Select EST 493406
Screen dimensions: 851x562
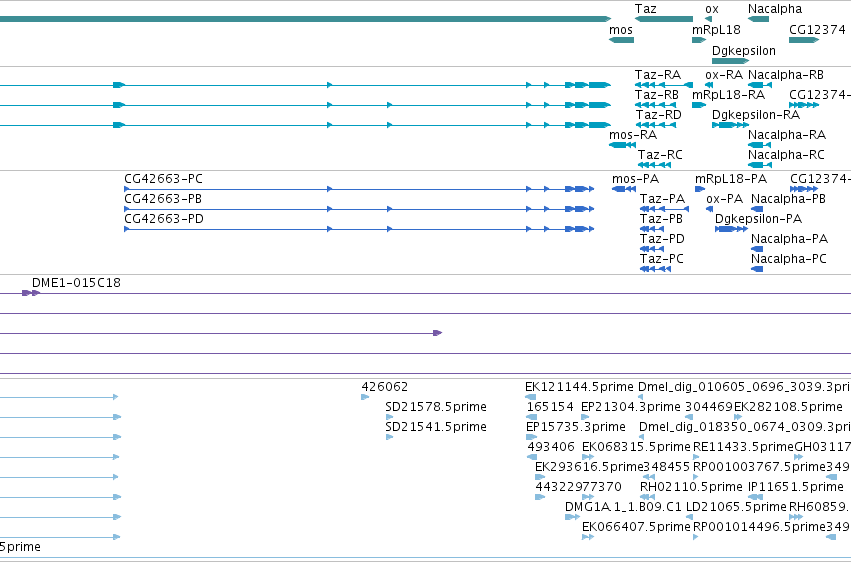(551, 448)
